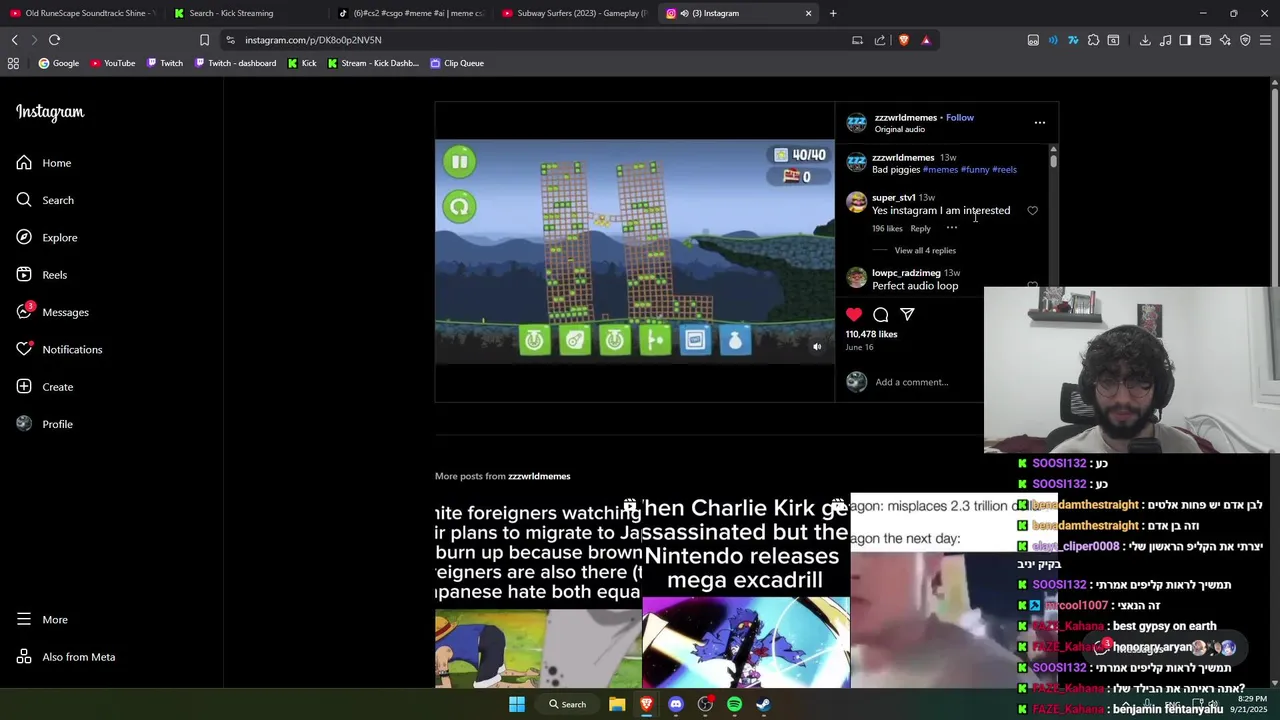Open Steam from the taskbar

pos(763,704)
